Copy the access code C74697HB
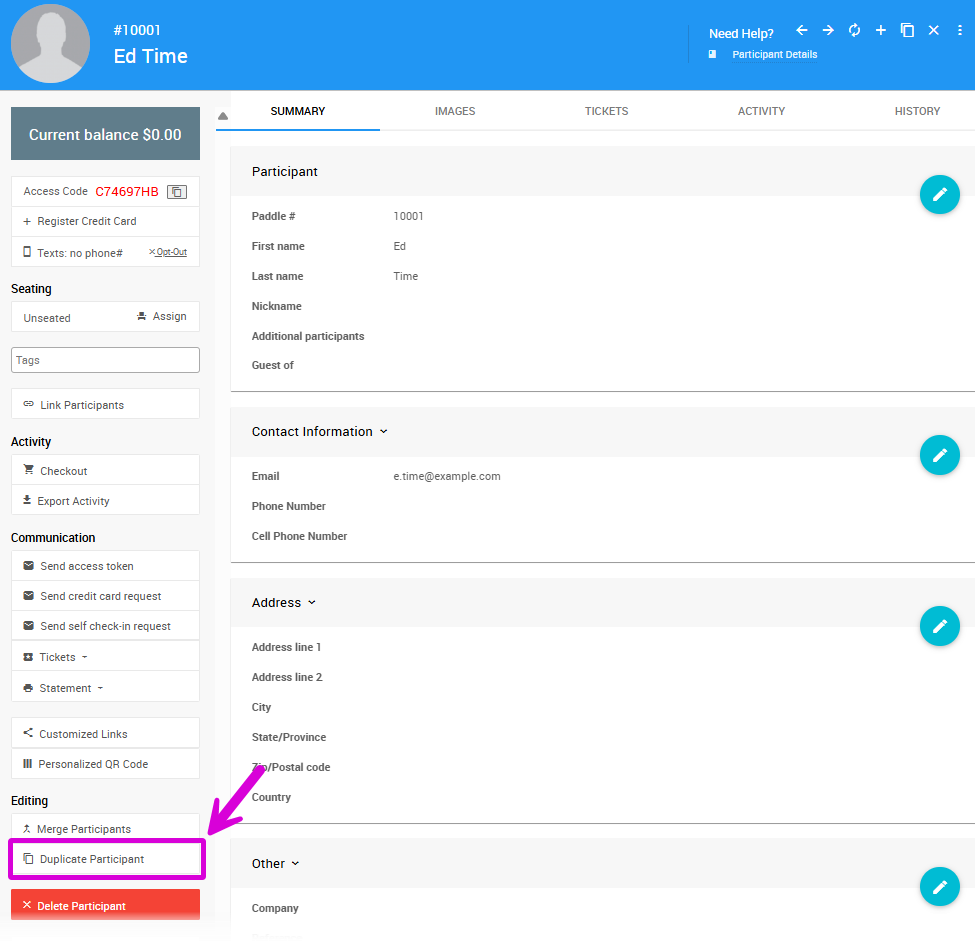The height and width of the screenshot is (942, 975). tap(176, 192)
